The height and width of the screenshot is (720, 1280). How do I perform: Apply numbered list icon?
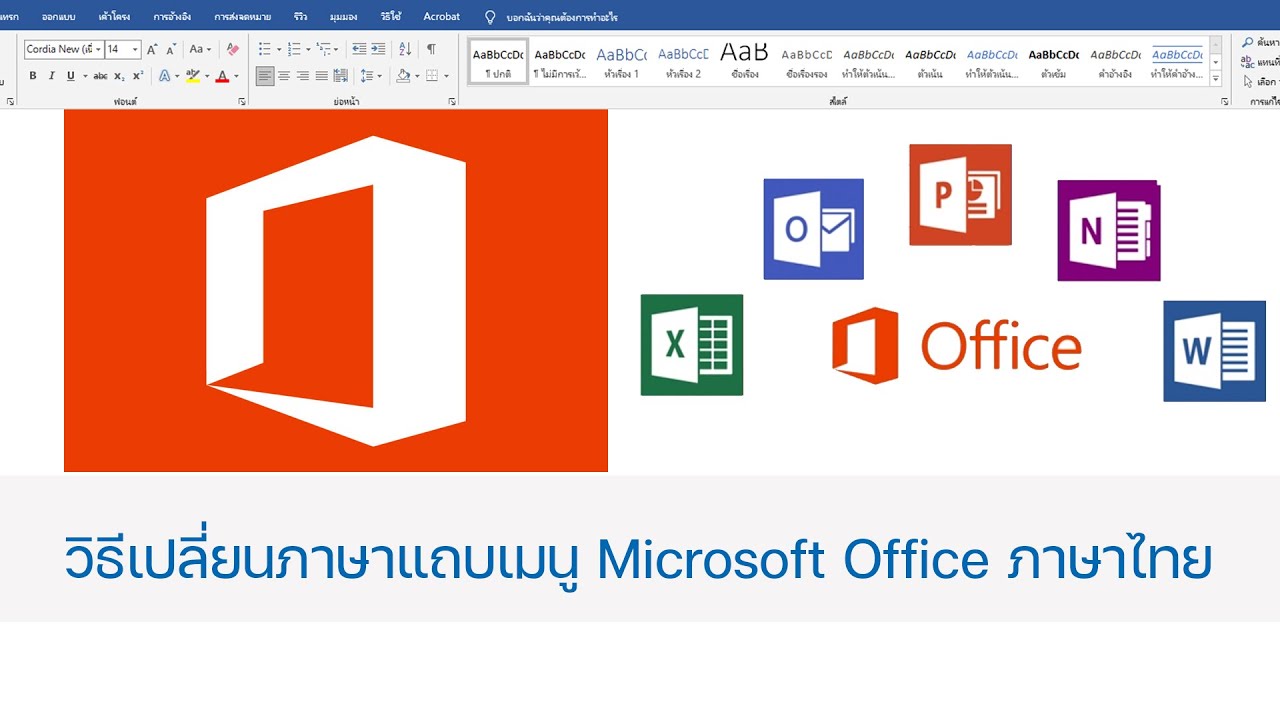click(294, 49)
